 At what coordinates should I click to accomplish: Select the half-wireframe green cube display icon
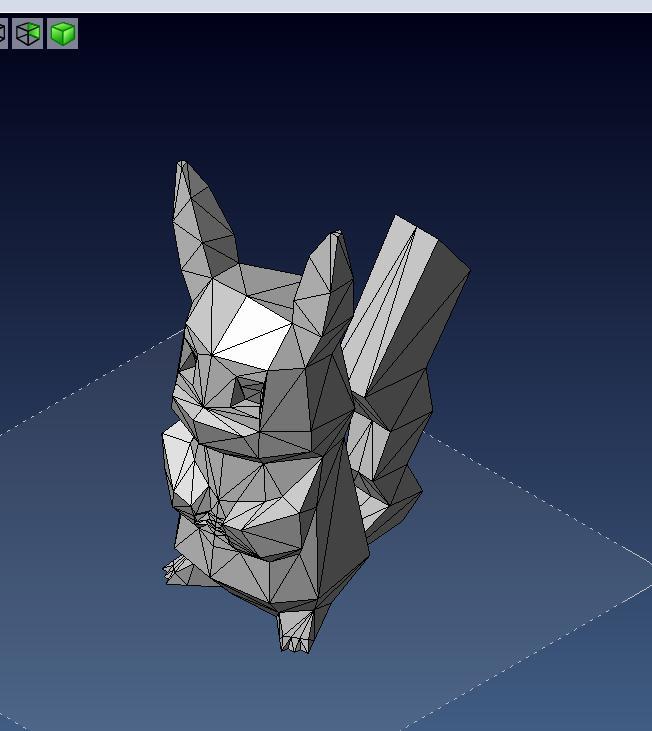click(x=27, y=34)
